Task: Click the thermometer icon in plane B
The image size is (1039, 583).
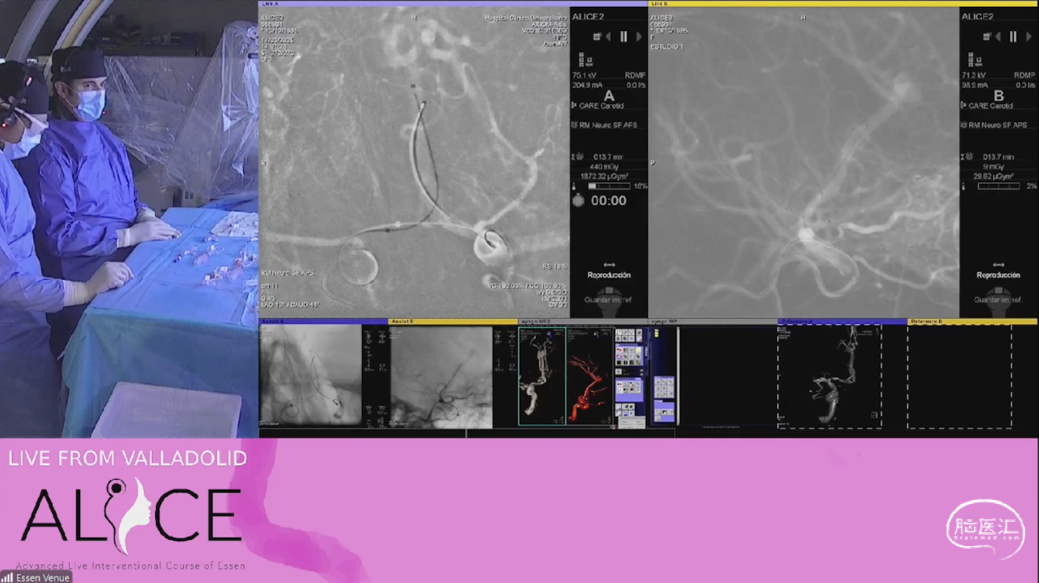Action: click(964, 186)
